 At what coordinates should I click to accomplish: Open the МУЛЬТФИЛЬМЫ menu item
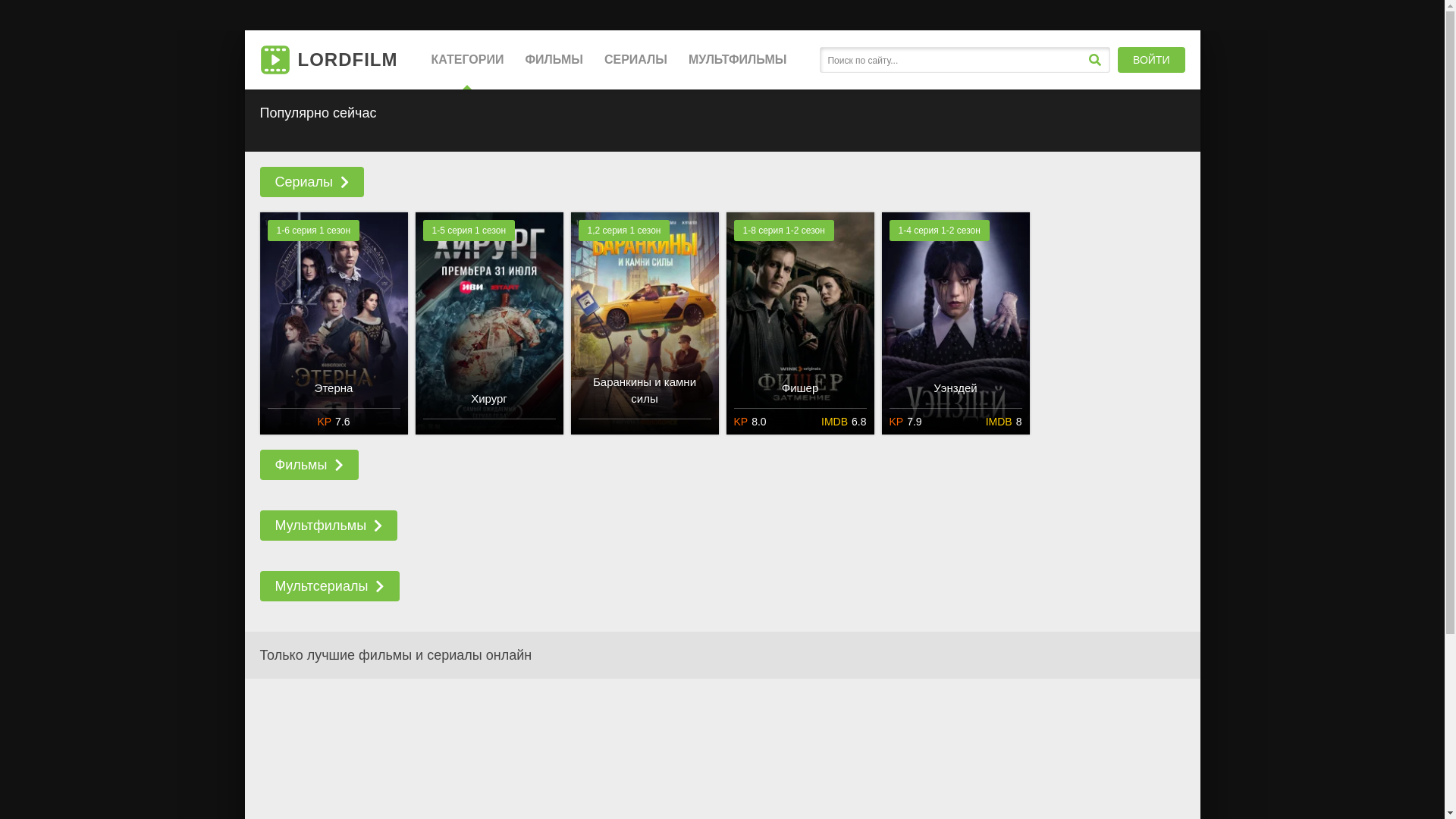pyautogui.click(x=737, y=60)
